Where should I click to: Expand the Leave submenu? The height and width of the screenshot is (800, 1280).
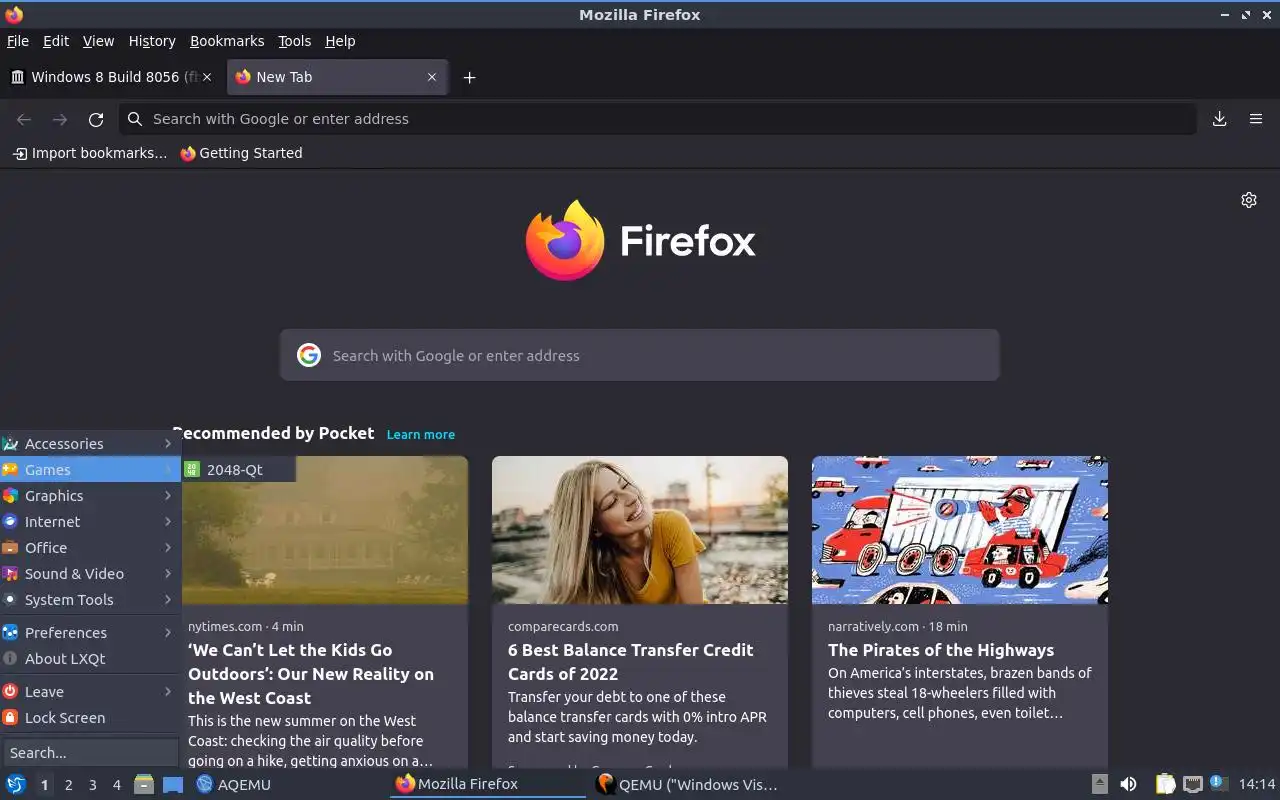[x=90, y=692]
